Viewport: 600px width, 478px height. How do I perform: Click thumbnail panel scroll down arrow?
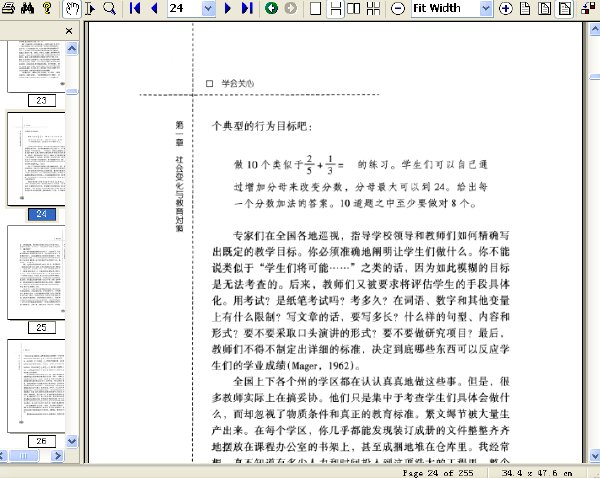(x=72, y=441)
